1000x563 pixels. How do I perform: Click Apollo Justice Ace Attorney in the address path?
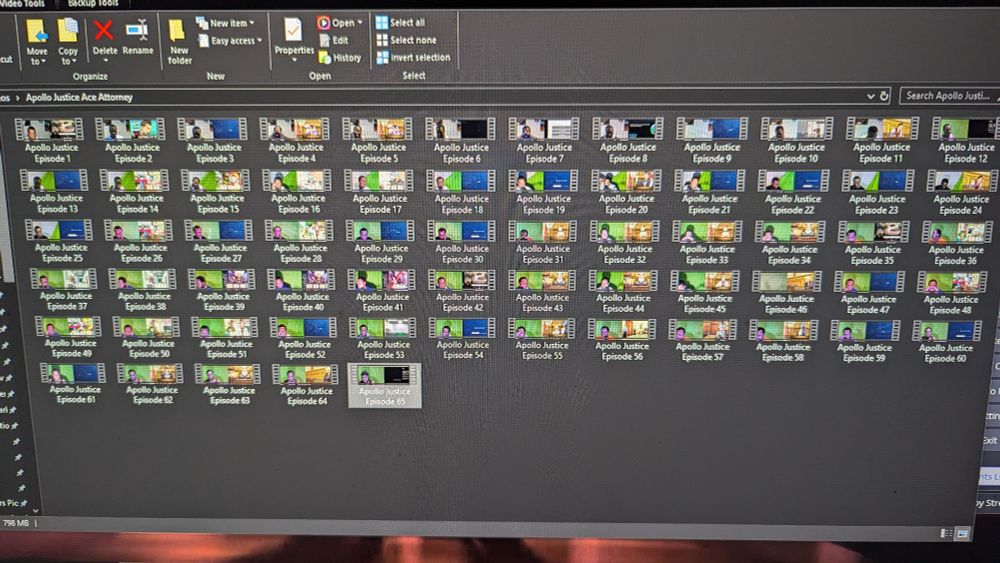click(79, 98)
